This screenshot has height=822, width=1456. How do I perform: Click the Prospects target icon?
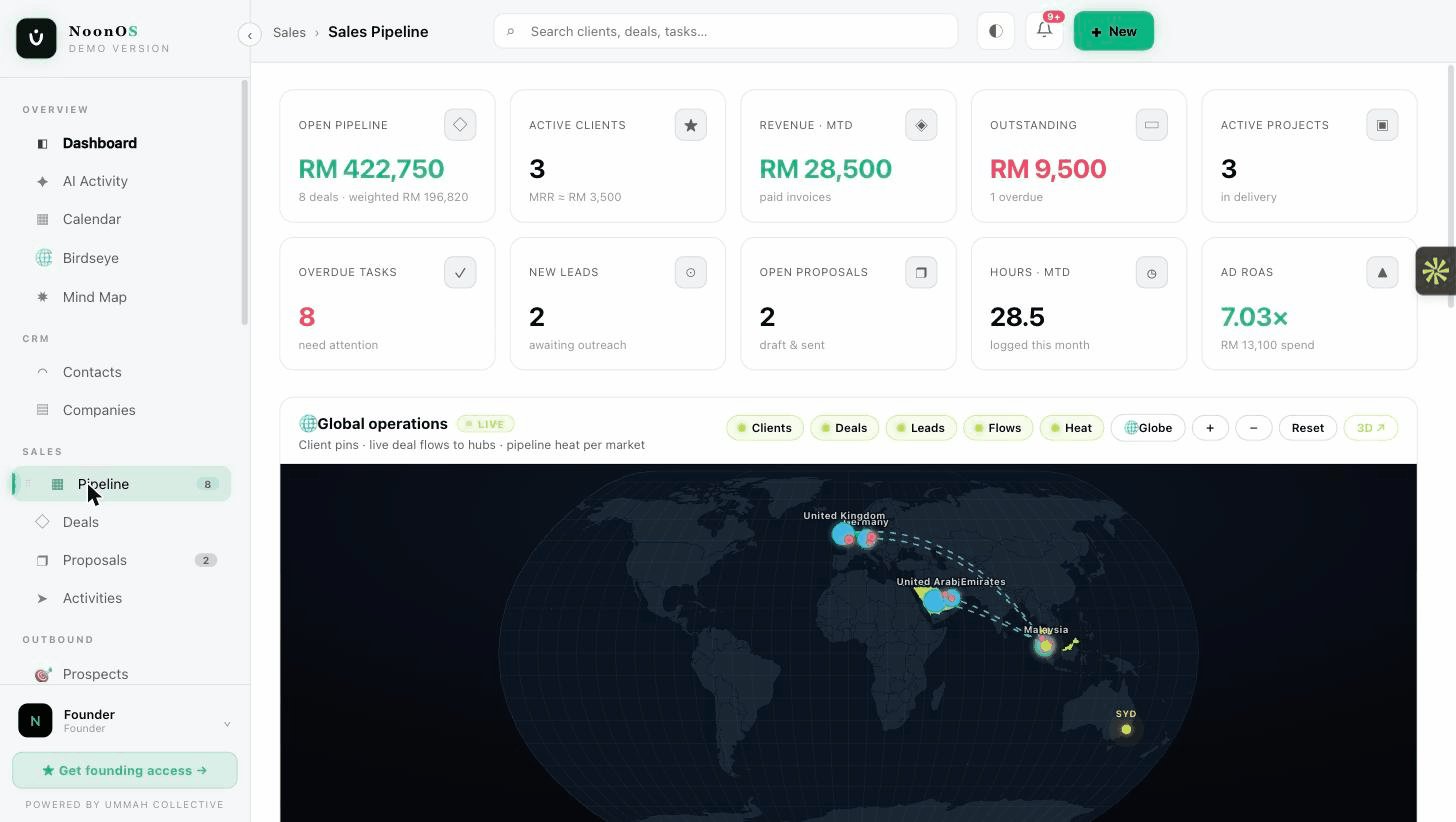coord(42,674)
